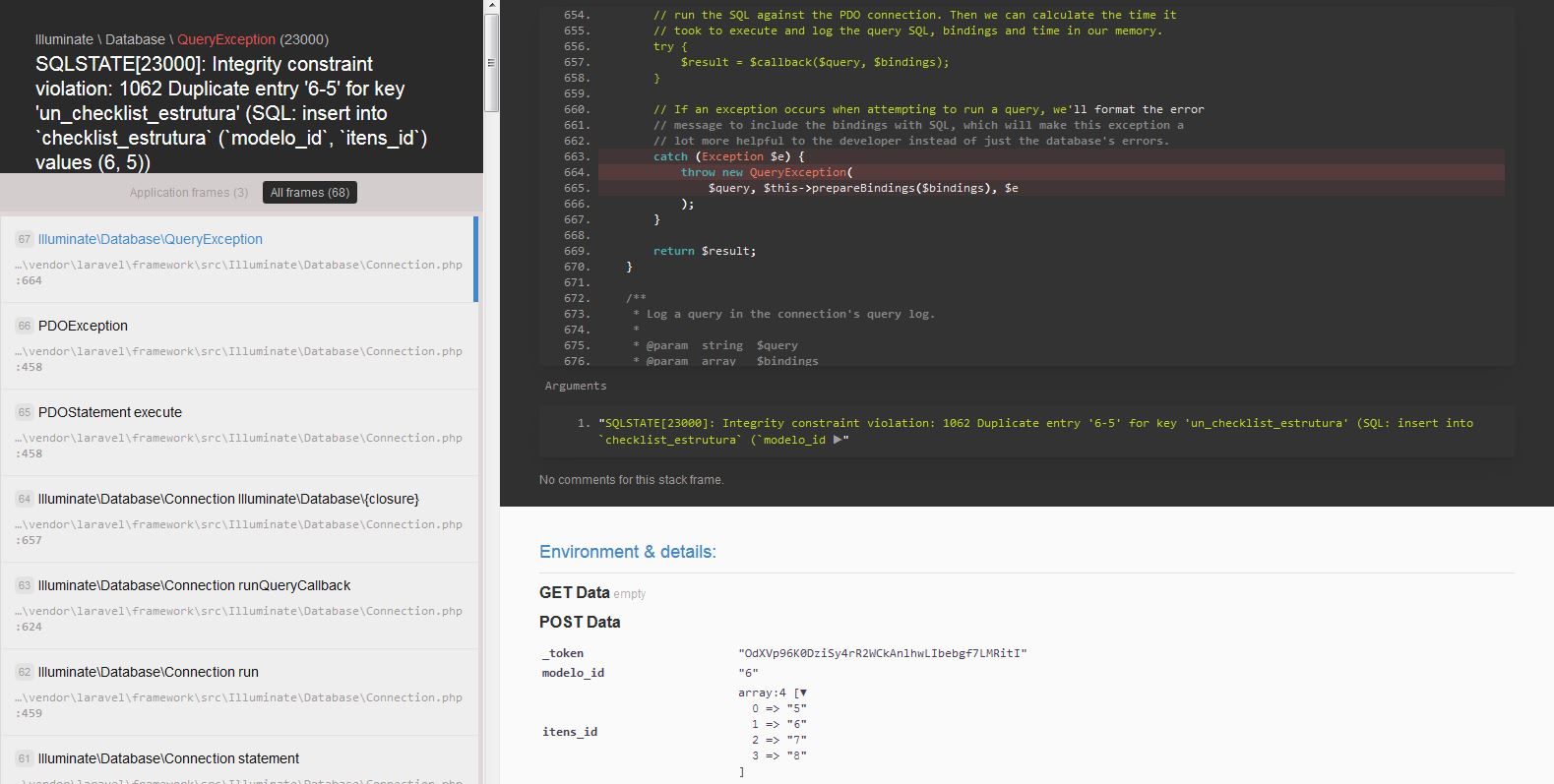Click the argument 1 SQLSTATE string
The image size is (1554, 784).
point(1035,431)
